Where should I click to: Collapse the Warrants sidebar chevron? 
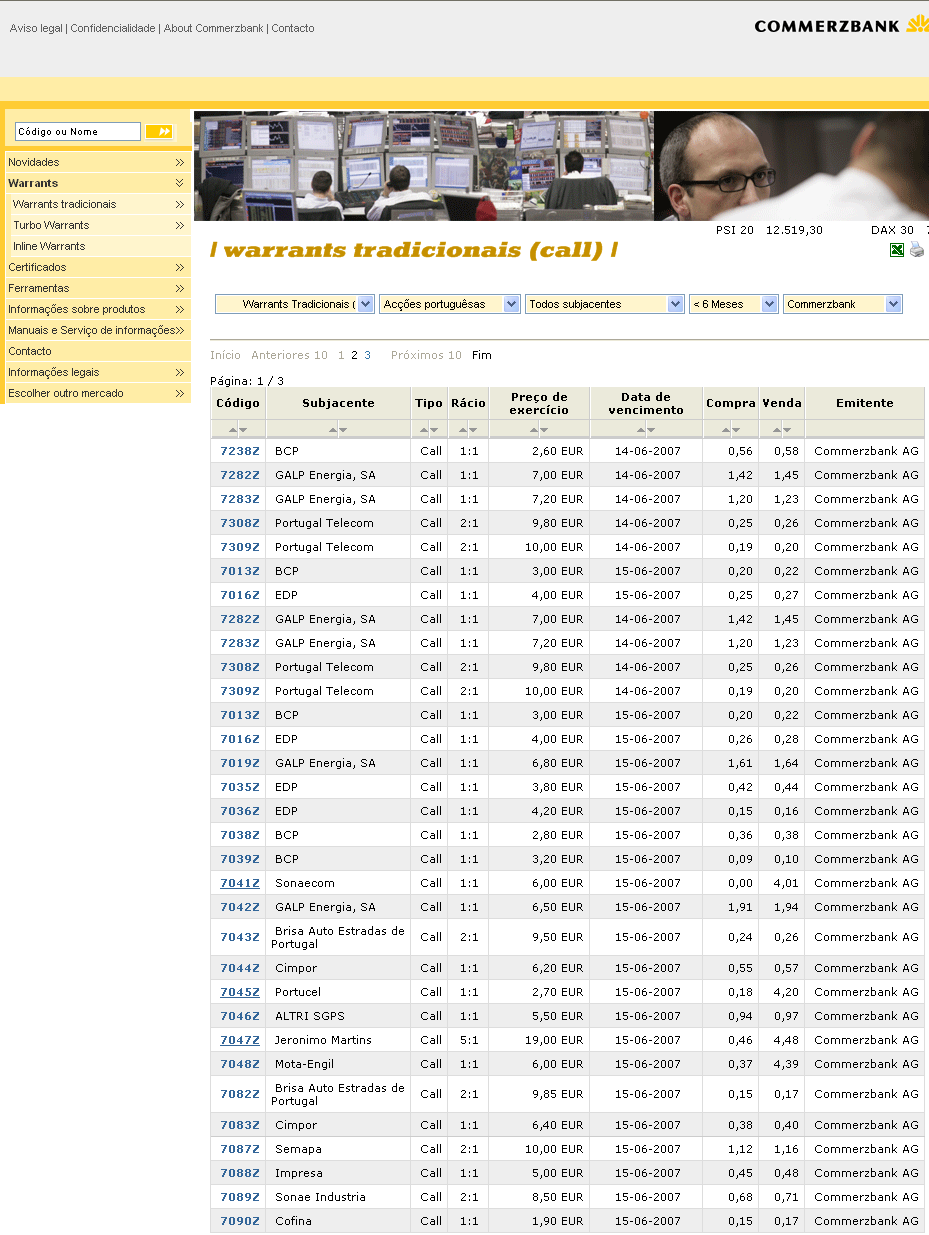(x=180, y=183)
